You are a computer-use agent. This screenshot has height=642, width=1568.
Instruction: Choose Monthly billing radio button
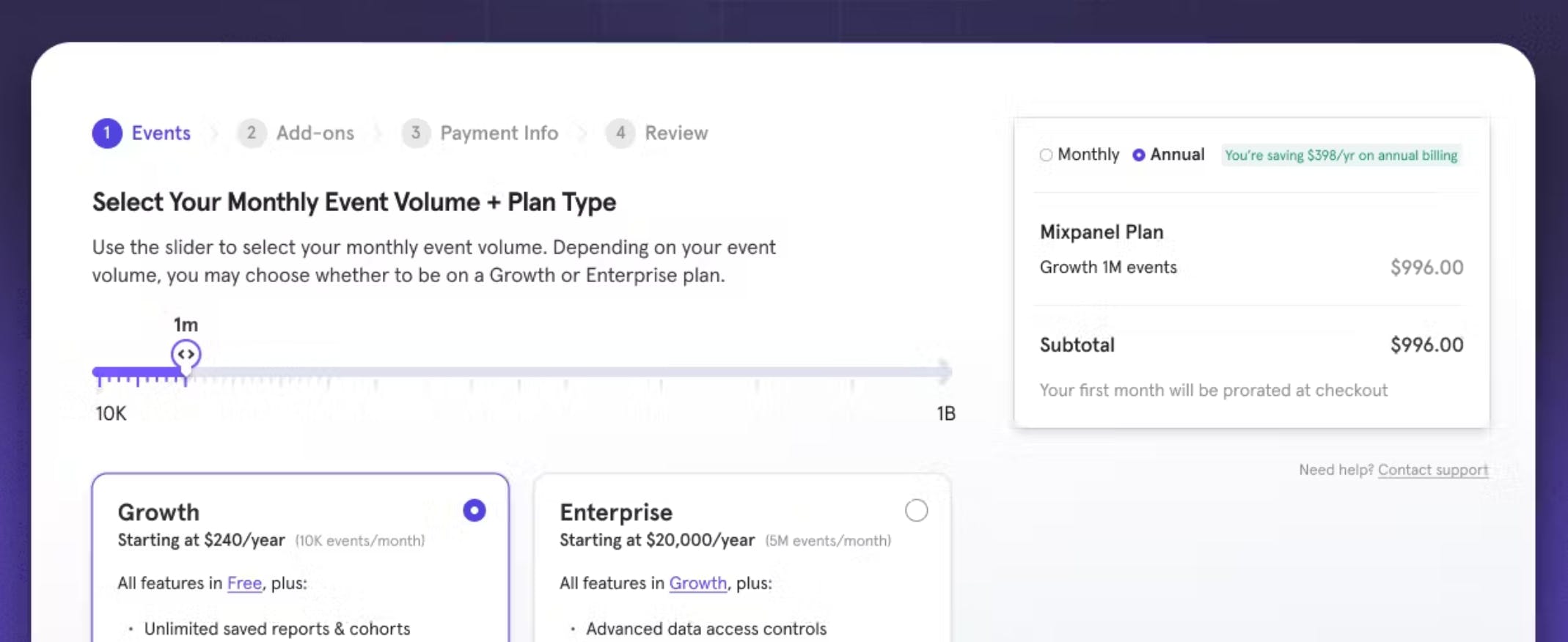coord(1046,155)
